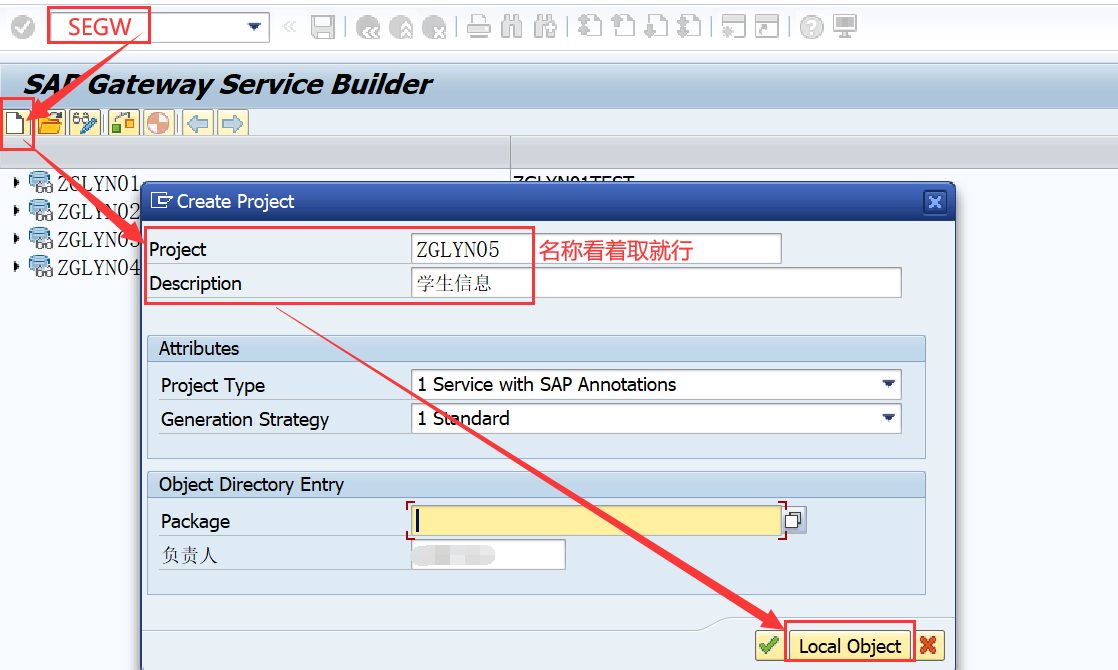Open the Package value help search icon
The width and height of the screenshot is (1118, 670).
tap(794, 520)
